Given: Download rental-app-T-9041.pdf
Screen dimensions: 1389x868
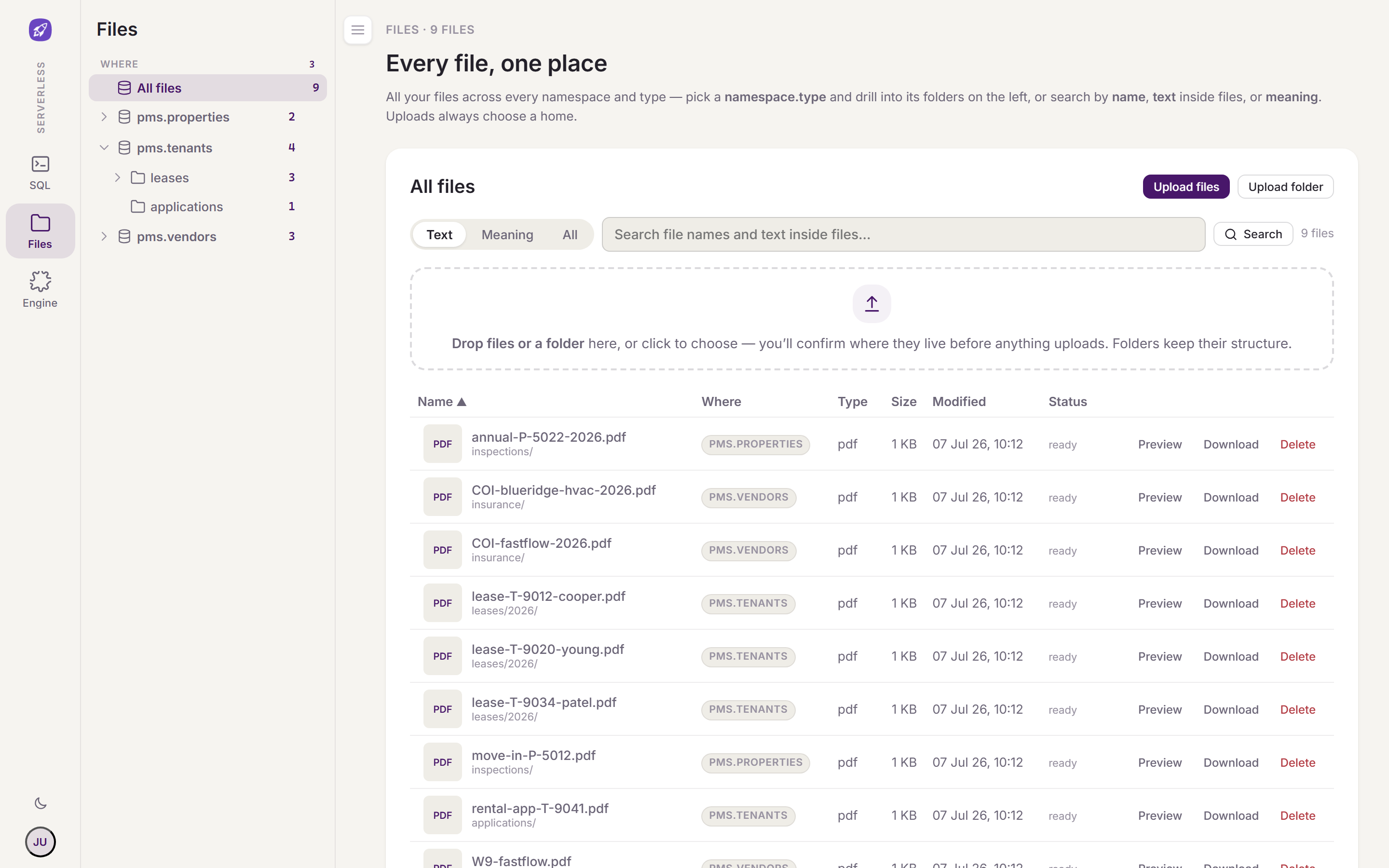Looking at the screenshot, I should 1231,816.
